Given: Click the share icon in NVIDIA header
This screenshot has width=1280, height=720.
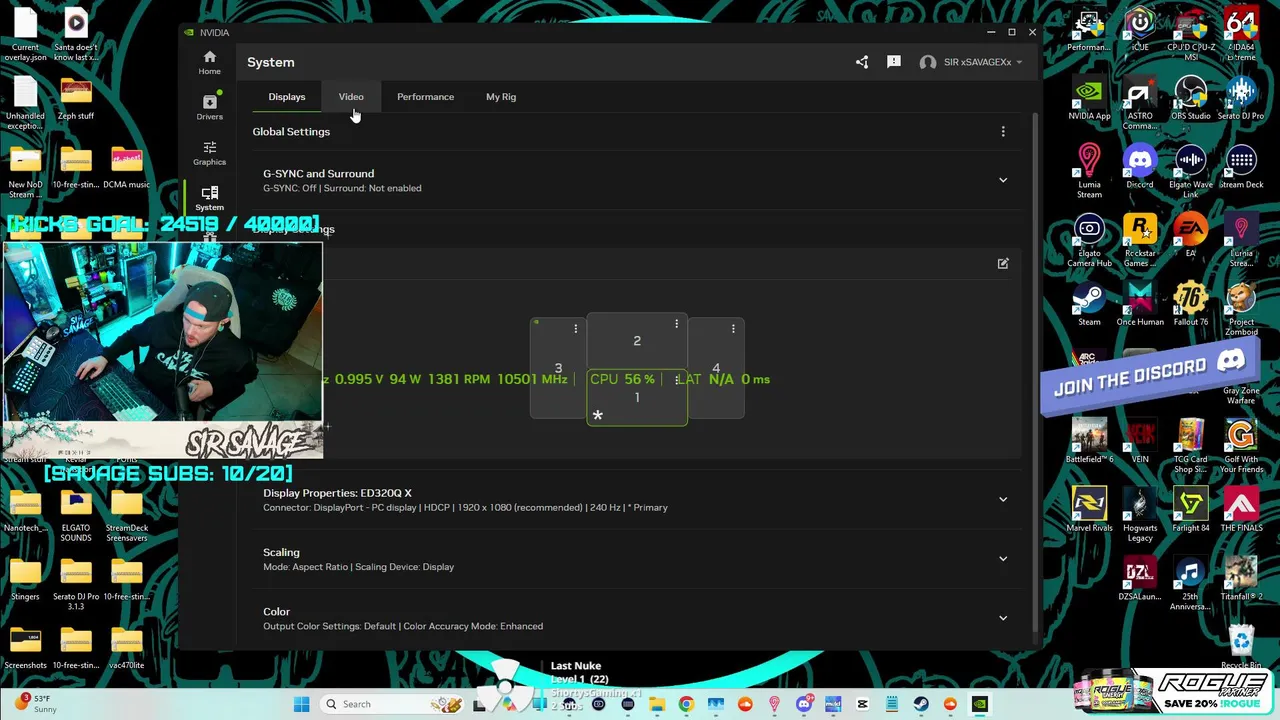Looking at the screenshot, I should click(x=862, y=62).
